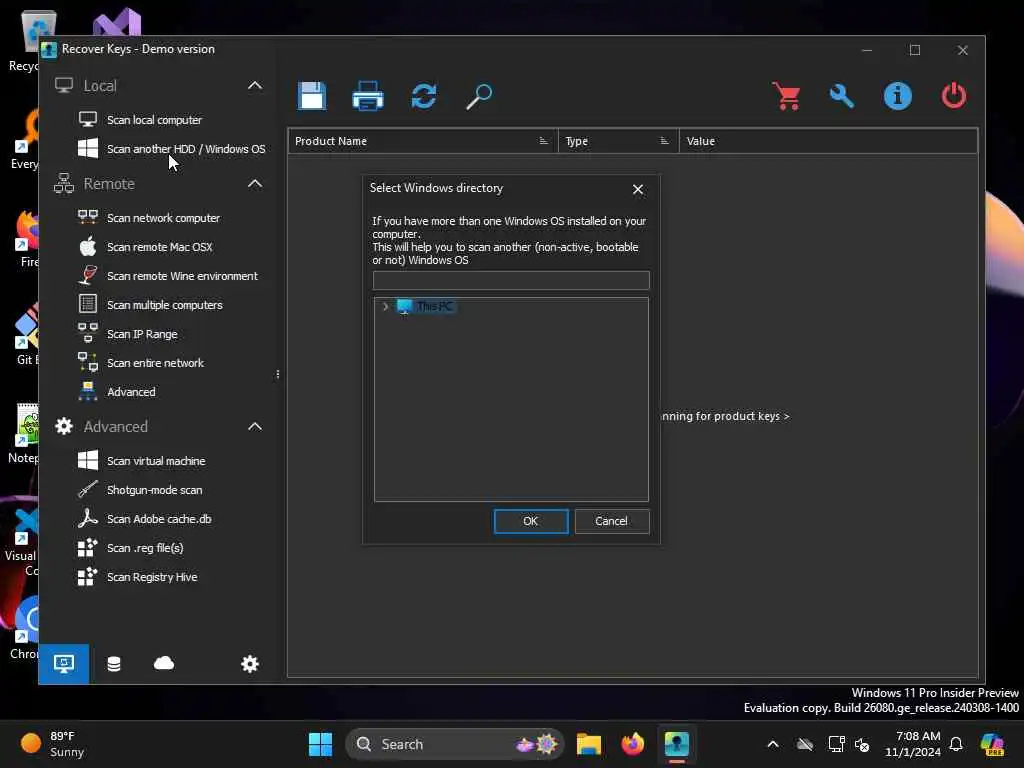
Task: Select Scan network computer
Action: (x=163, y=218)
